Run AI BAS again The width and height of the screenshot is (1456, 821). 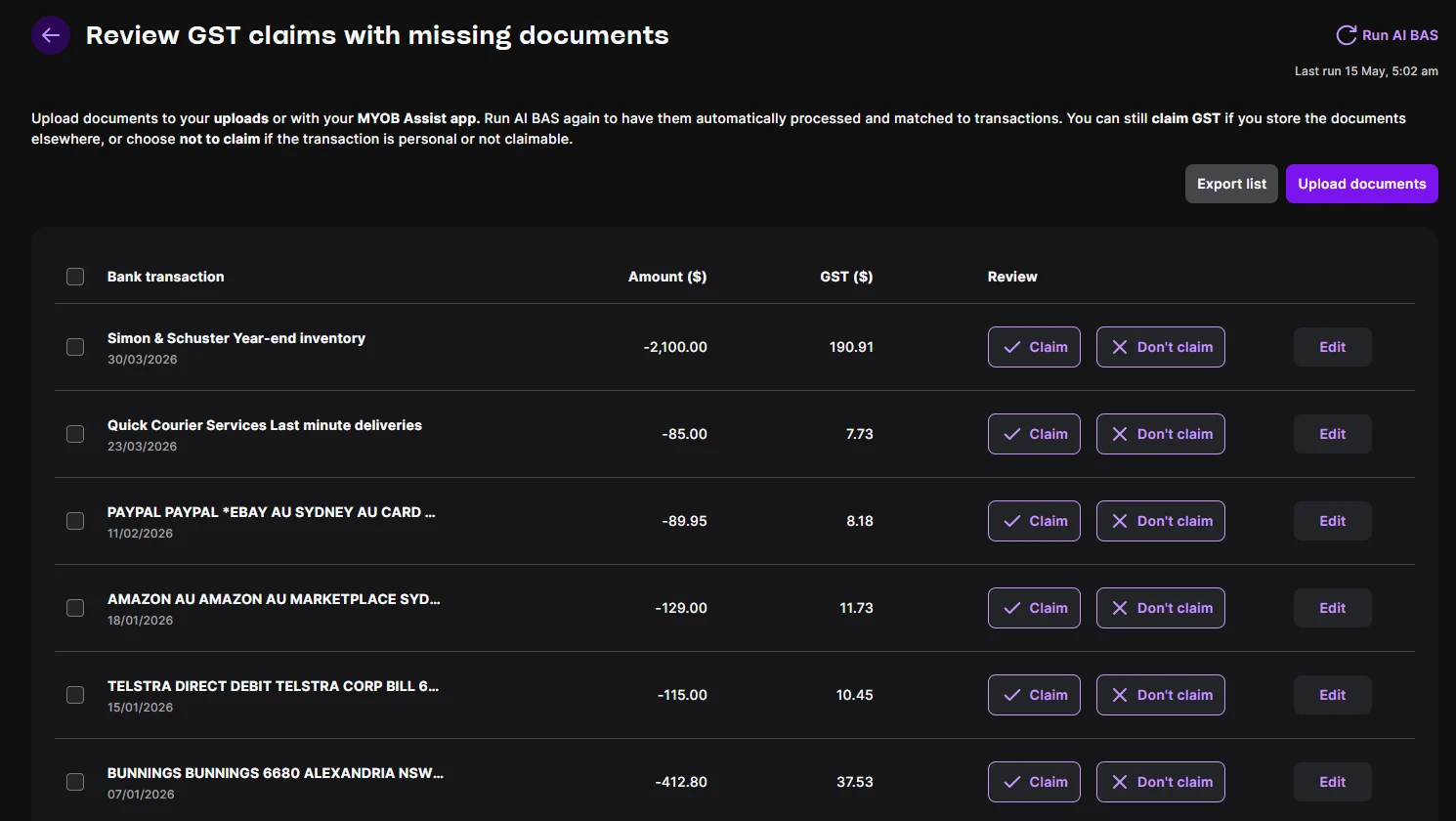[x=1387, y=35]
